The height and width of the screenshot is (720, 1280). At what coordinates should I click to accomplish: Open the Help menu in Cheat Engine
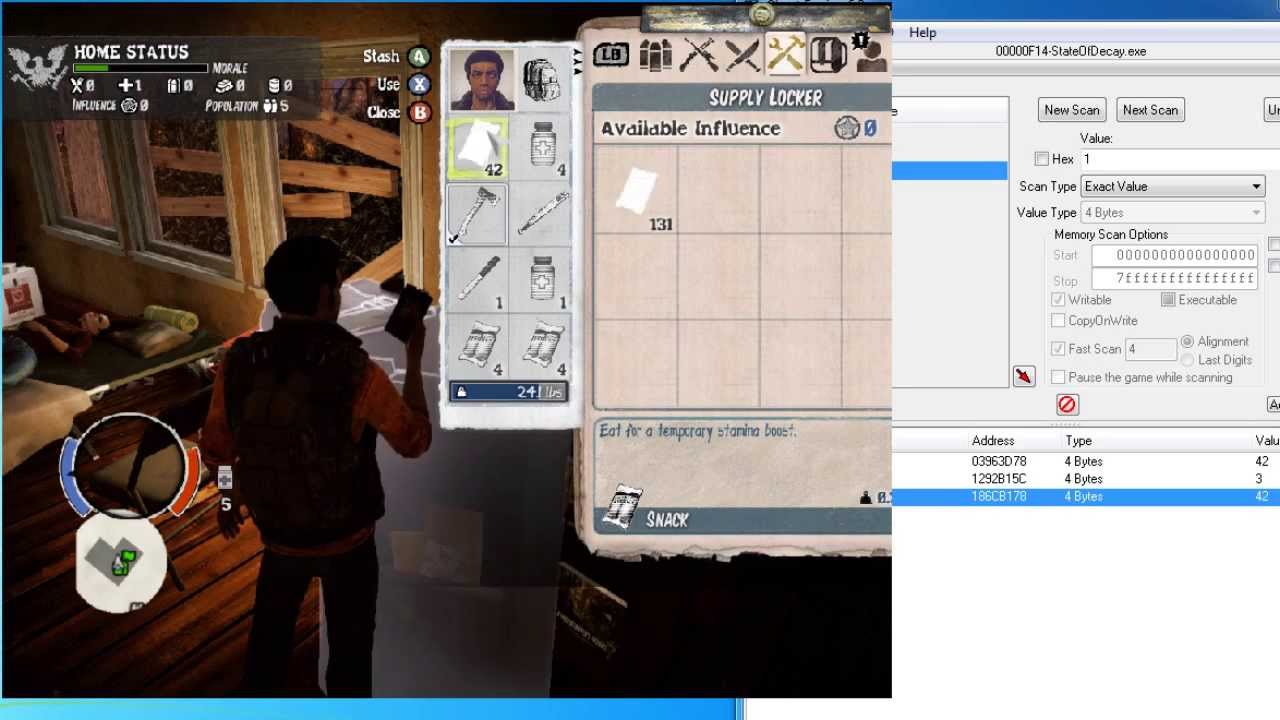(x=922, y=32)
